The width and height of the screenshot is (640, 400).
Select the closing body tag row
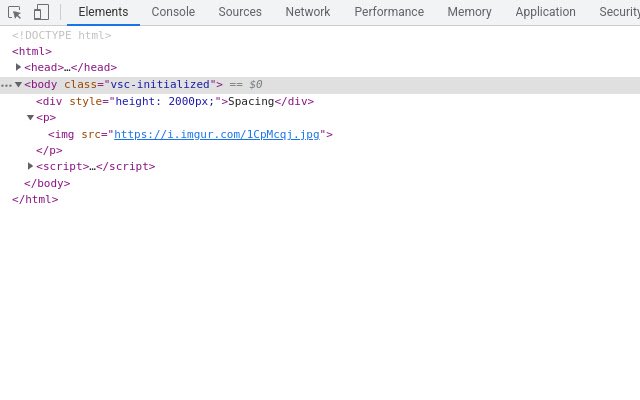click(x=47, y=183)
